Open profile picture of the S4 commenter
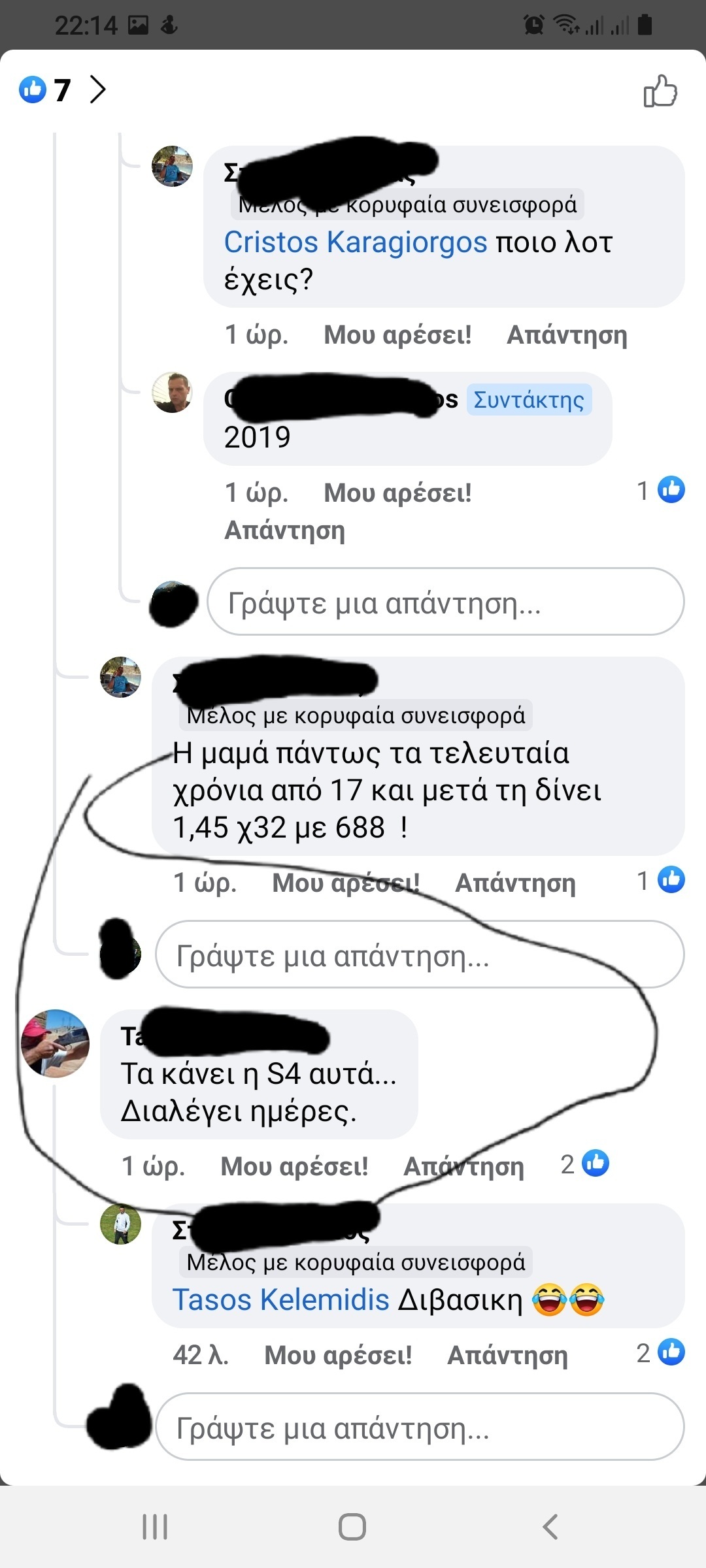The image size is (706, 1568). pyautogui.click(x=56, y=1043)
